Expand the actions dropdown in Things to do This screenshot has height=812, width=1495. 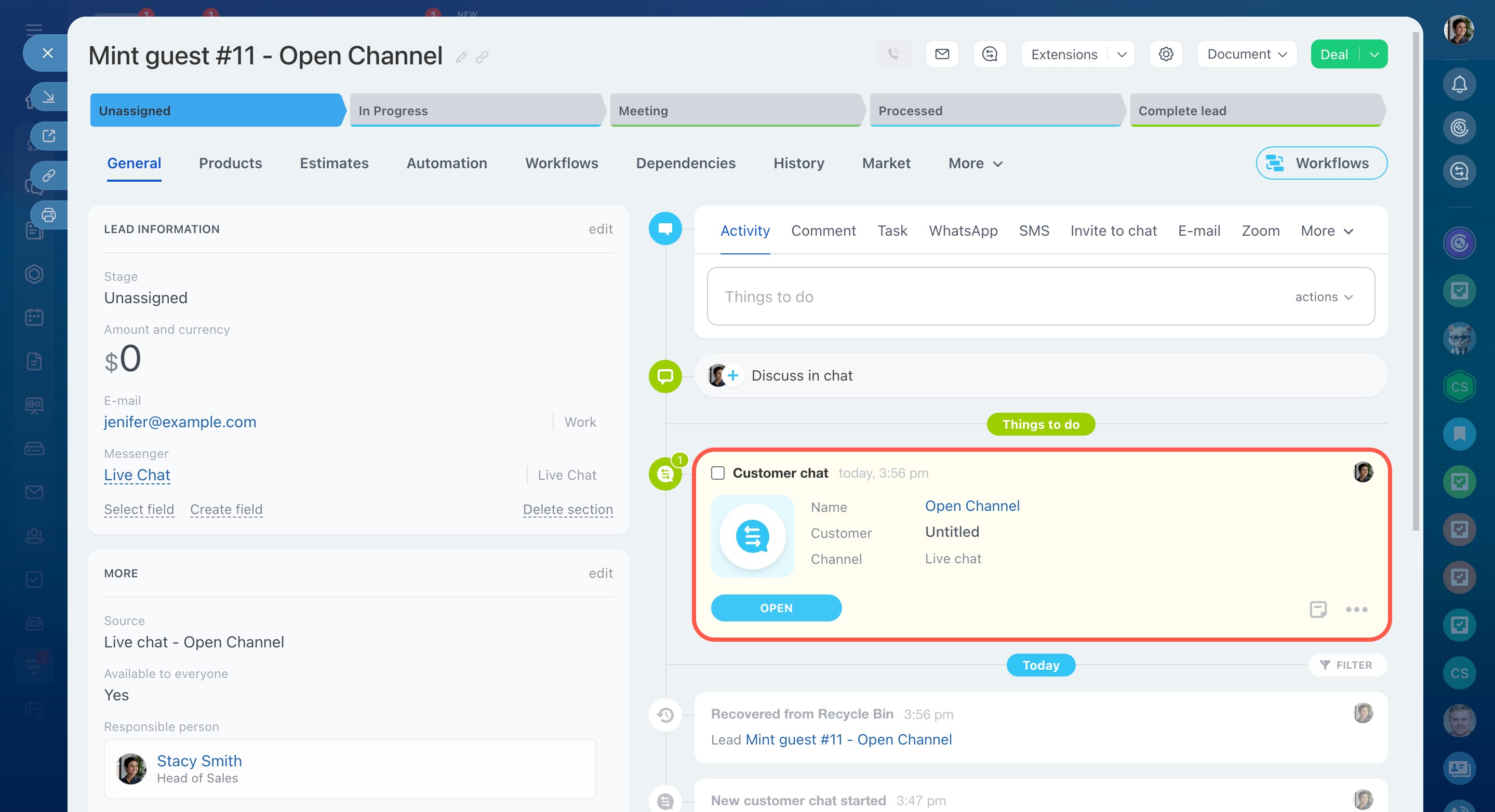pos(1324,297)
